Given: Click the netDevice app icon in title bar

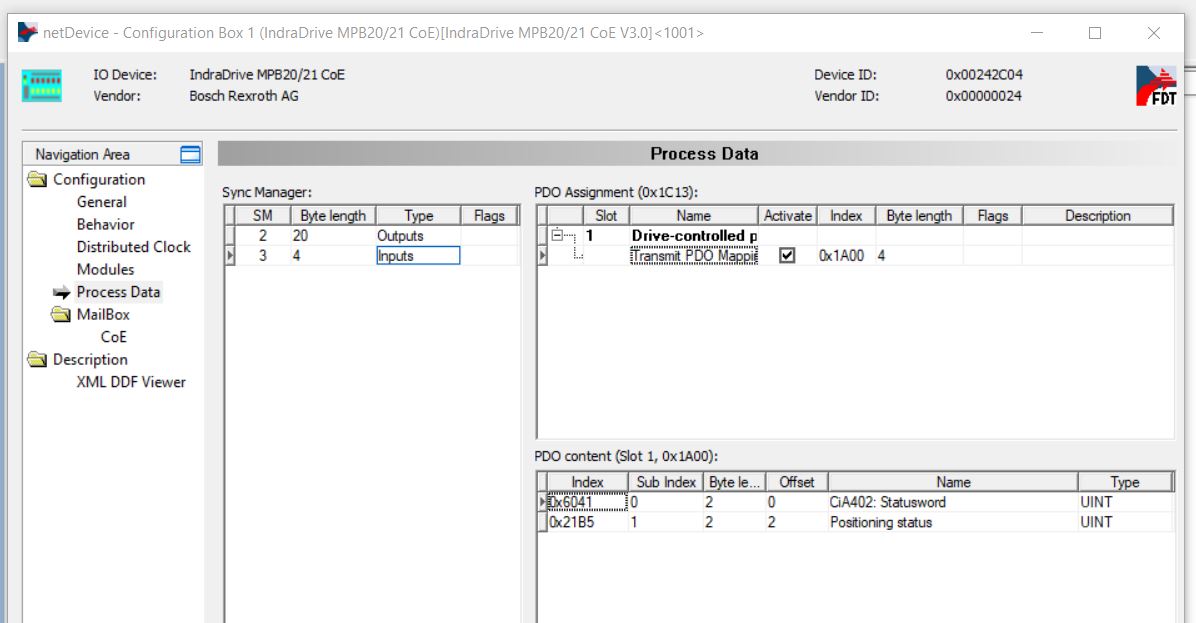Looking at the screenshot, I should coord(27,33).
